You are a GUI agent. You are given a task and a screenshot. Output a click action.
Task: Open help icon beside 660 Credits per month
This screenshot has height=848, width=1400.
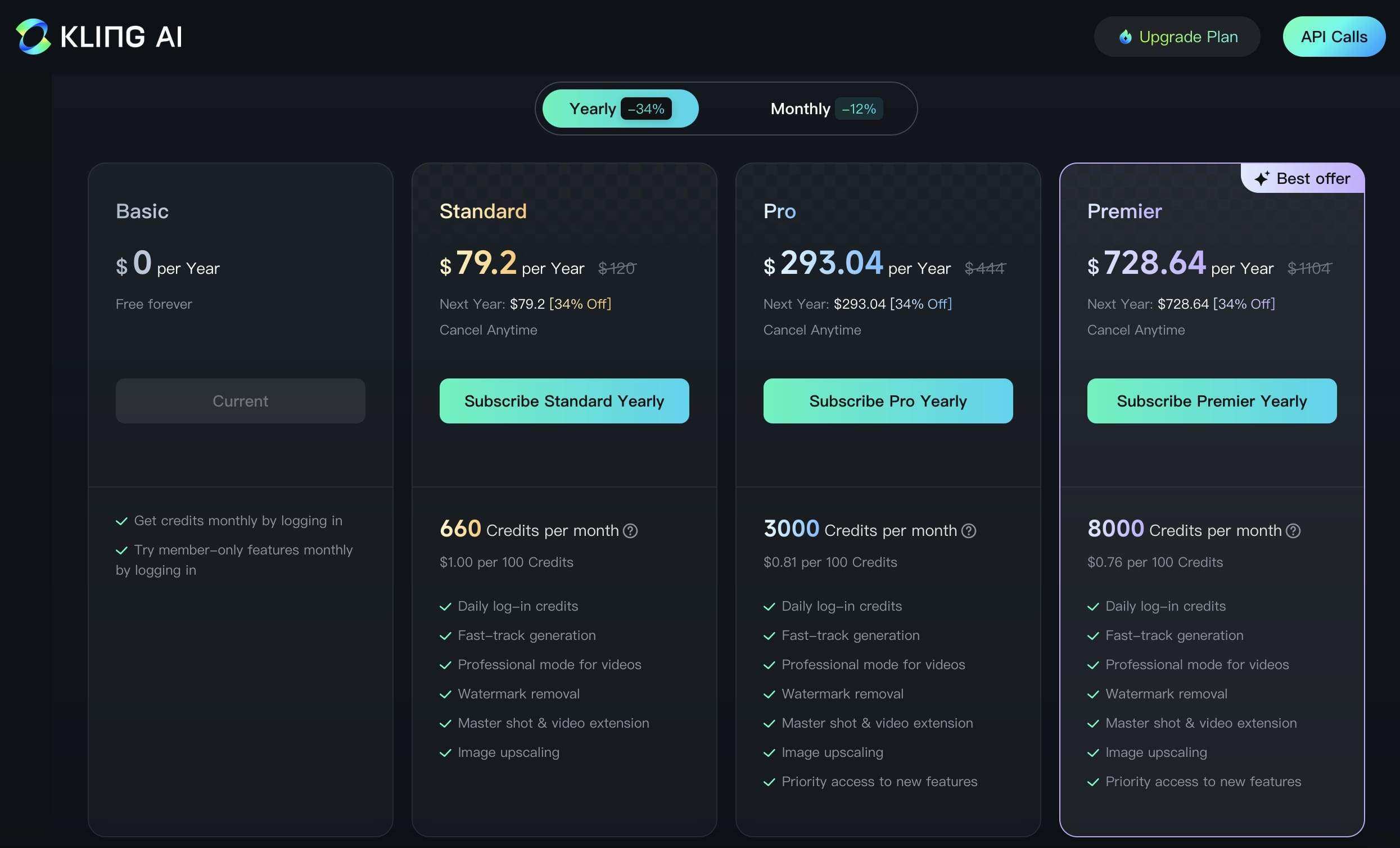click(x=630, y=531)
